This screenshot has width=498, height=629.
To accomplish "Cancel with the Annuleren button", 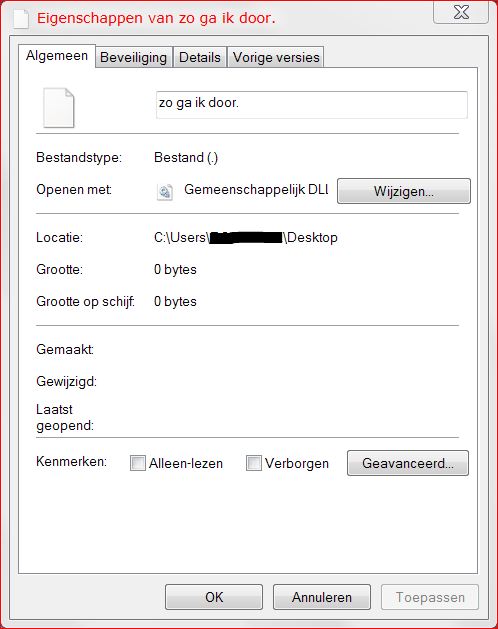I will 322,597.
